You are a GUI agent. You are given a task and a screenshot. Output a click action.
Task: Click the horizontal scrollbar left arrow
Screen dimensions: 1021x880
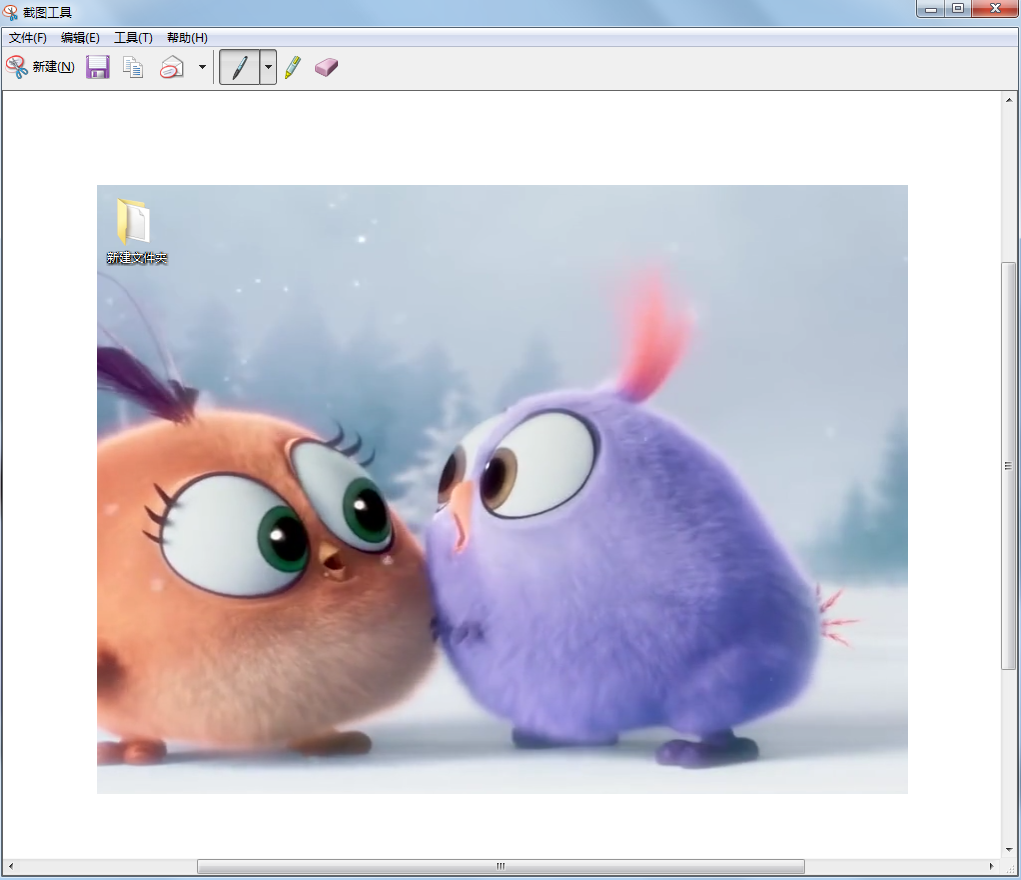(10, 866)
